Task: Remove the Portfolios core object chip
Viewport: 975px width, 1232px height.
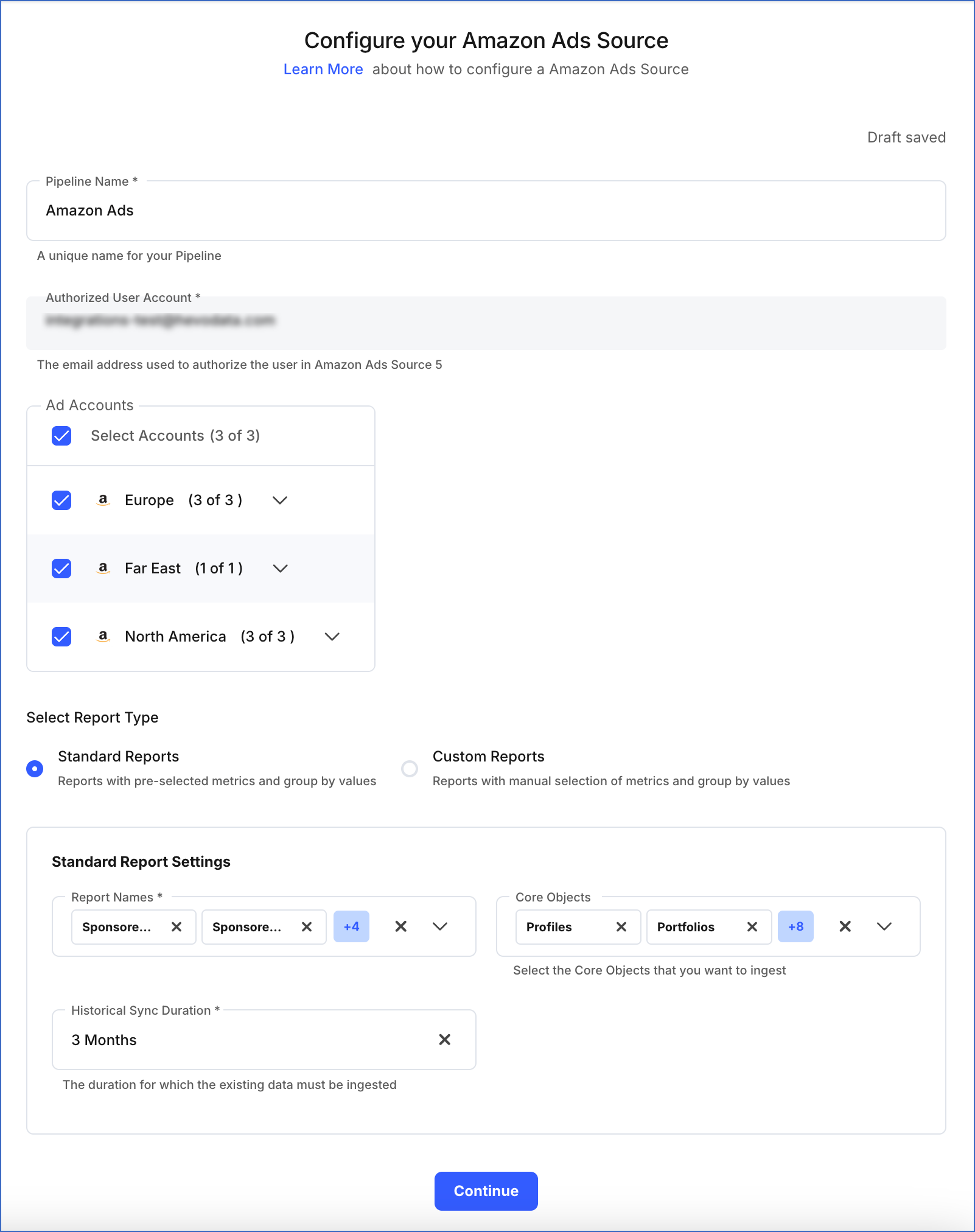Action: [752, 926]
